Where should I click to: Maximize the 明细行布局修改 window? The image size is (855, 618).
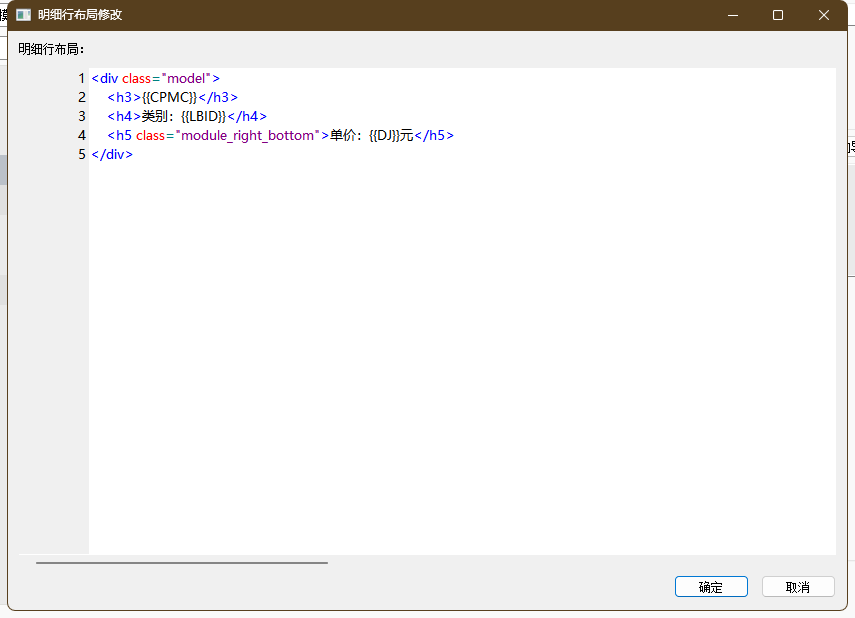click(x=778, y=15)
